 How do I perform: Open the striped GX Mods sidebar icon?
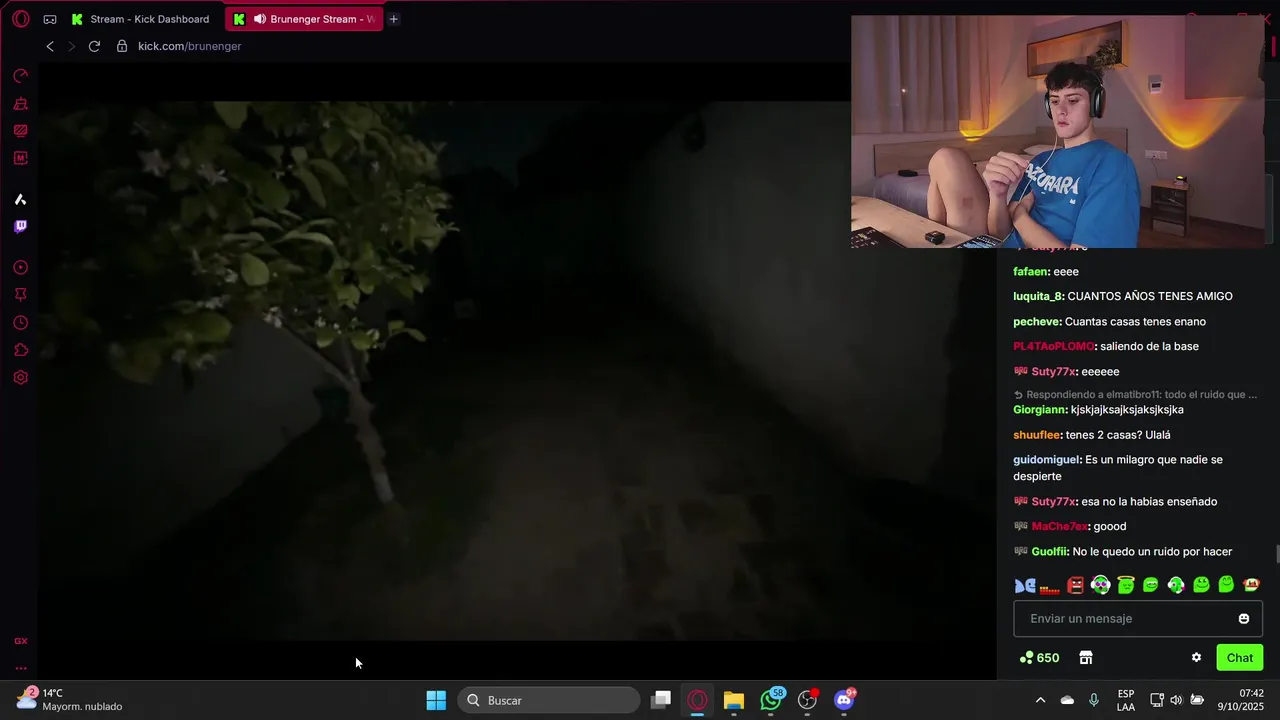coord(20,130)
